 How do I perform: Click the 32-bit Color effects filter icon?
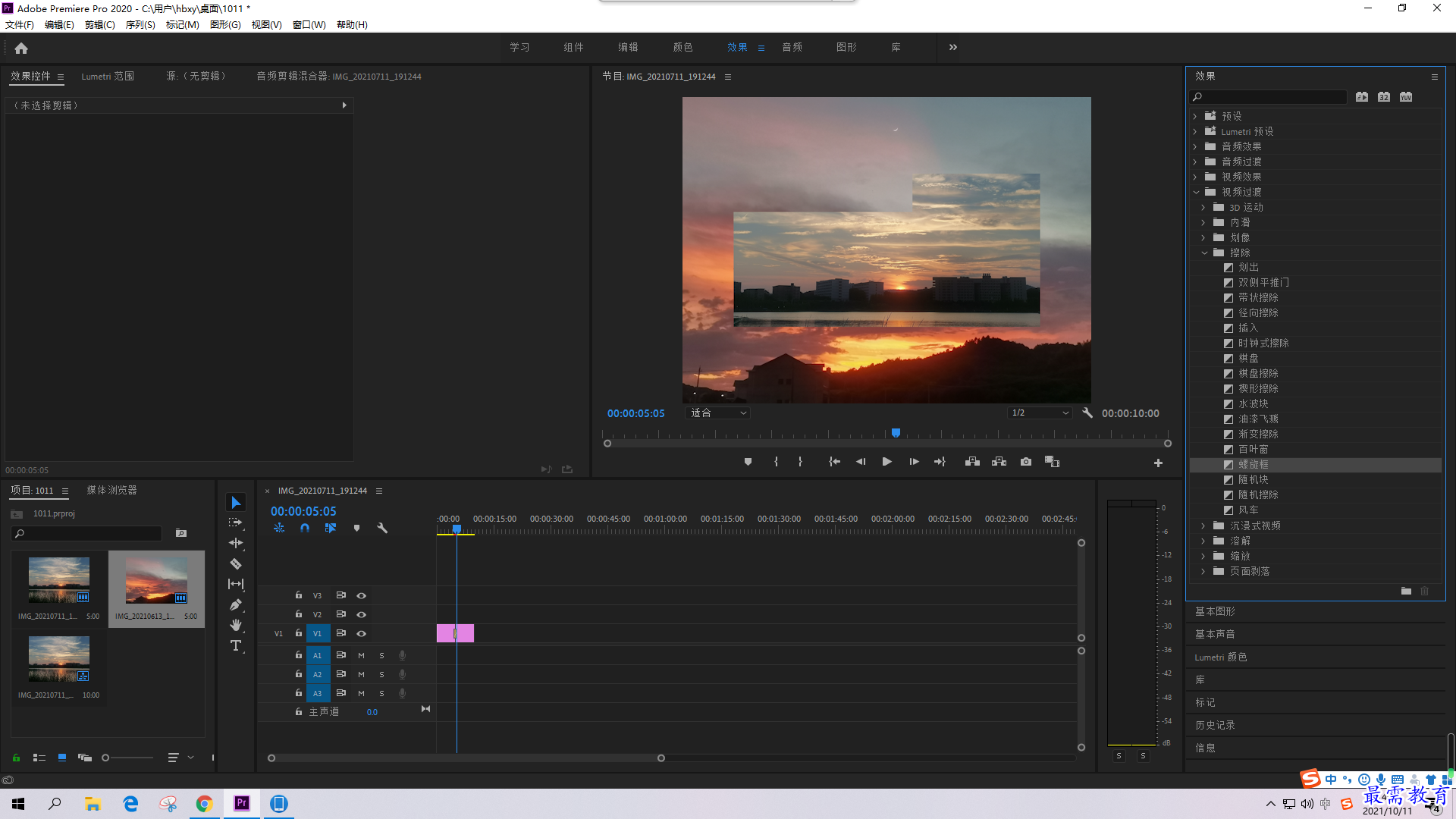[x=1384, y=97]
